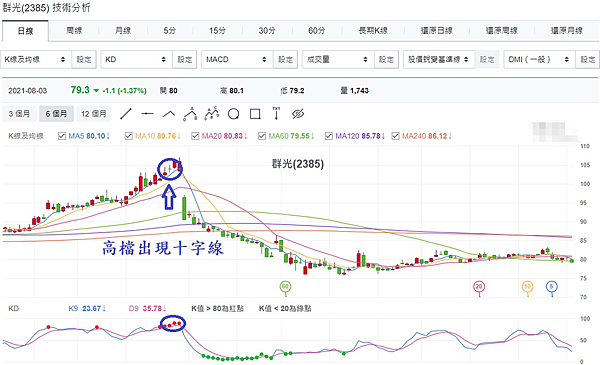Click the K值 > 80為紅點 legend text
Viewport: 600px width, 365px height.
(x=217, y=308)
